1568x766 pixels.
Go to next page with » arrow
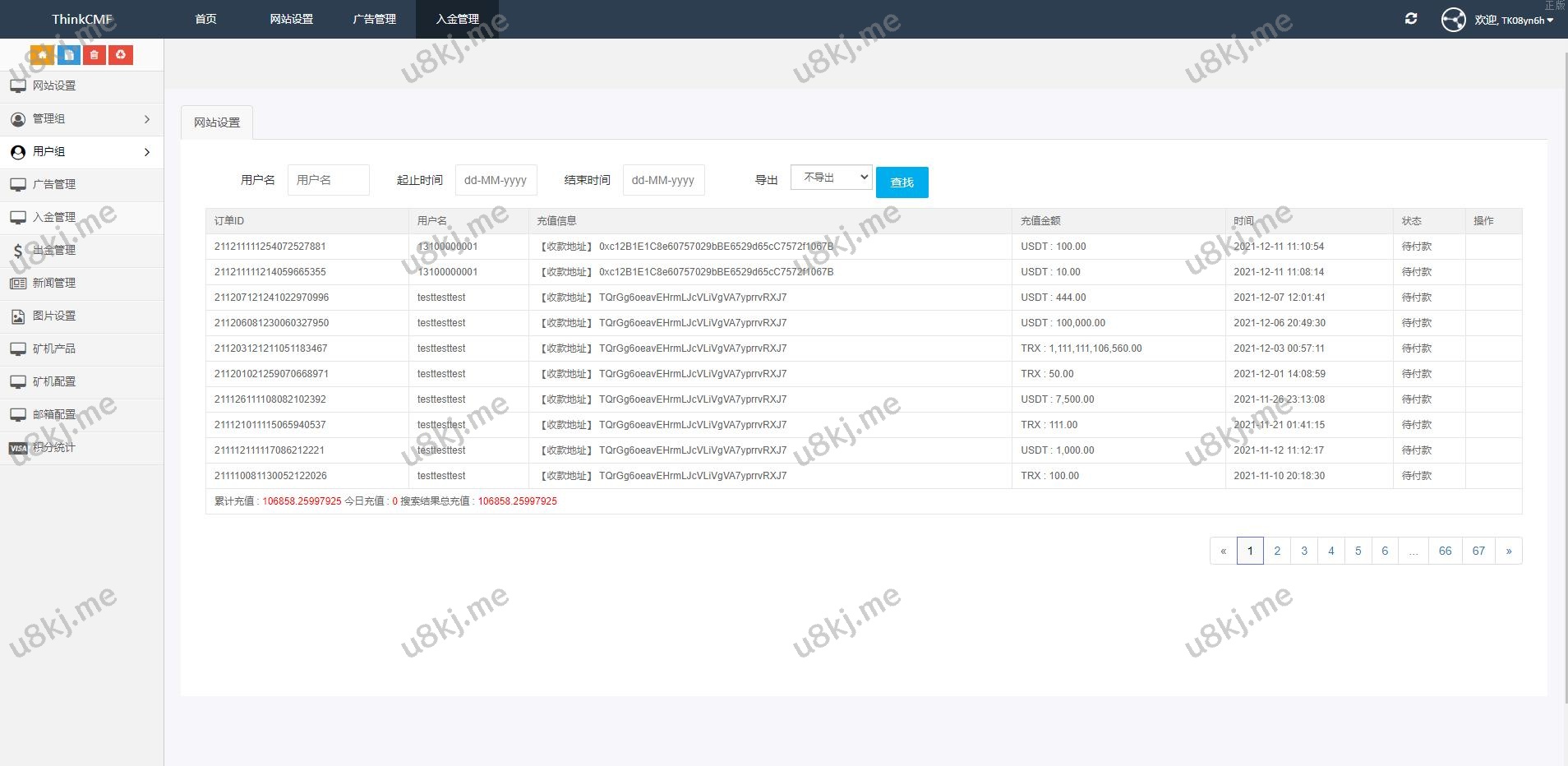(1508, 551)
